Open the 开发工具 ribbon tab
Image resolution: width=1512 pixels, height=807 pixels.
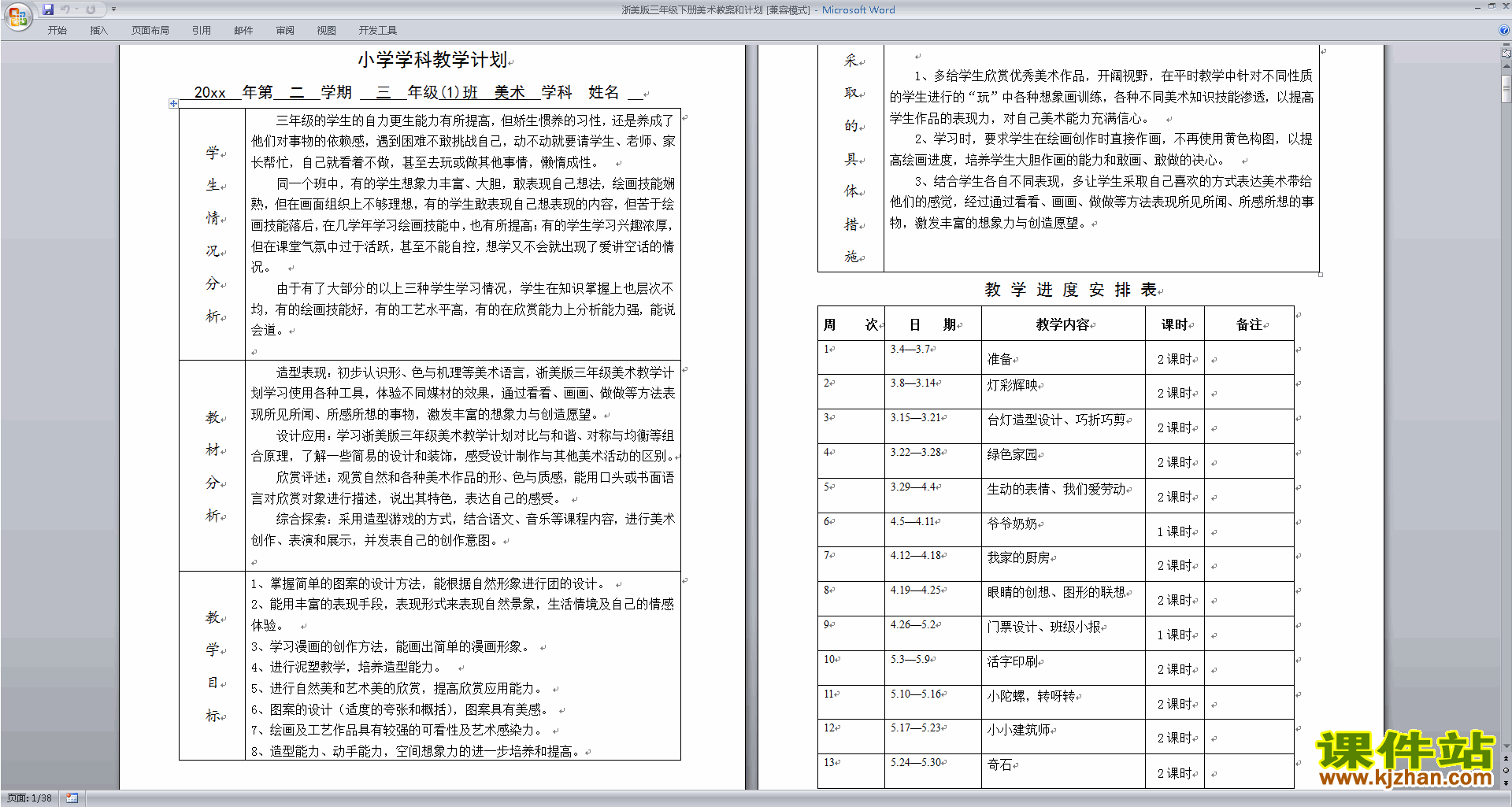378,30
